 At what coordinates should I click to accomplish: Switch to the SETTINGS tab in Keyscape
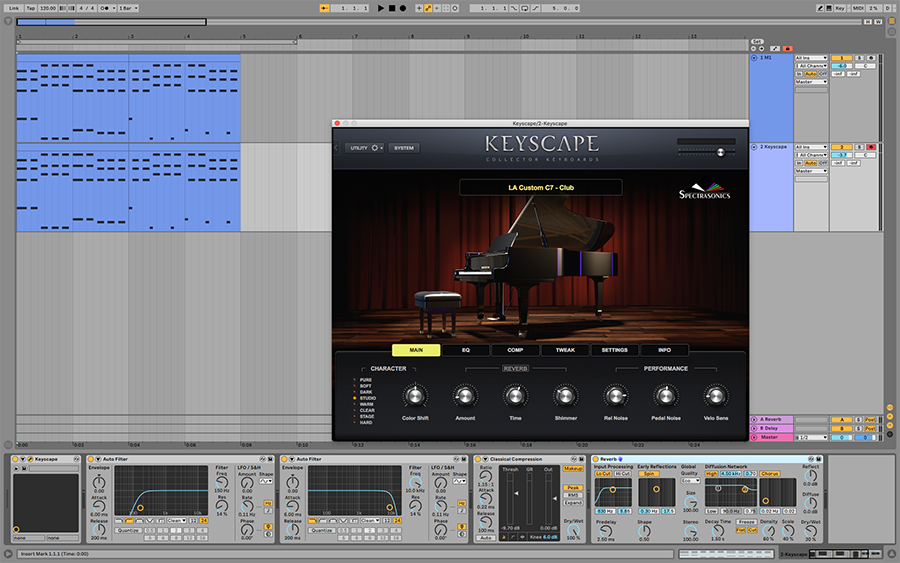point(614,350)
